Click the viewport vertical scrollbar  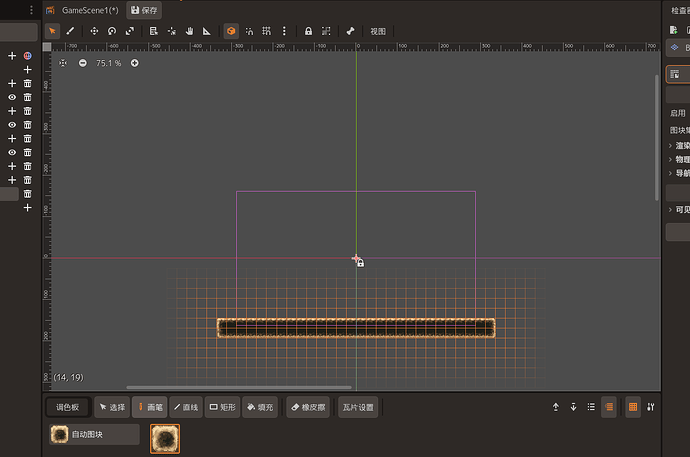click(x=657, y=137)
